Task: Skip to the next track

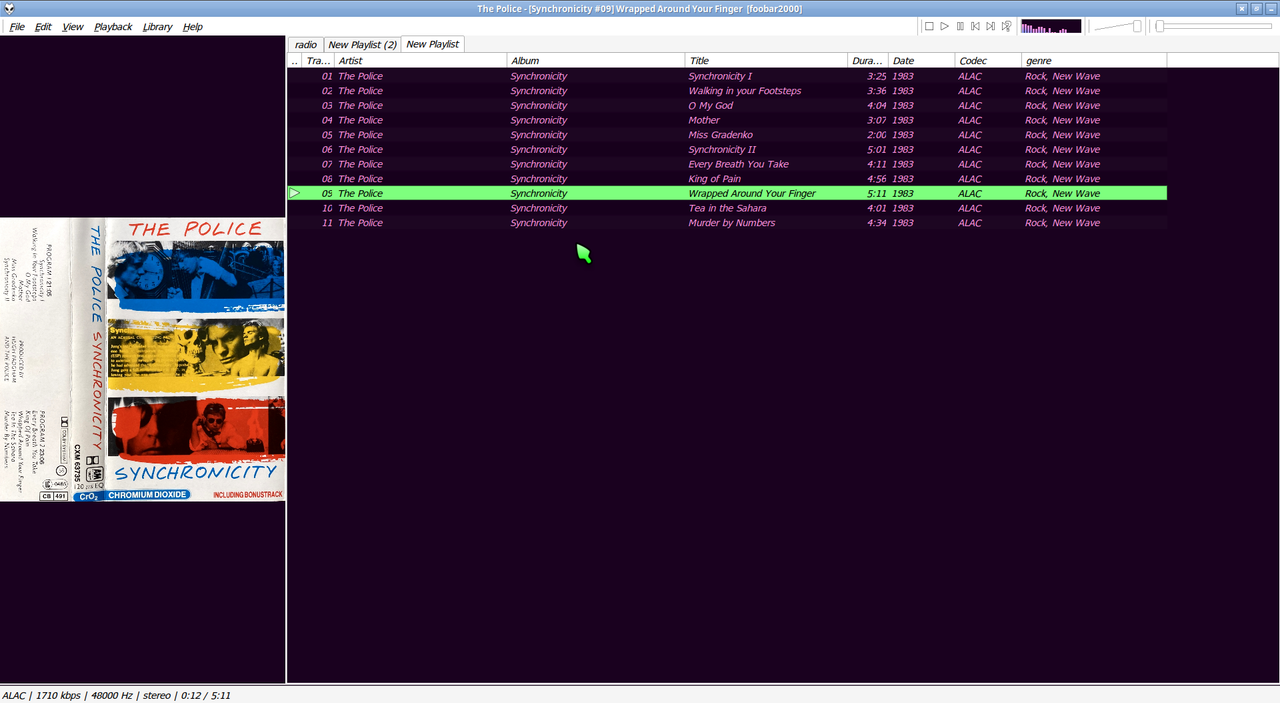Action: coord(990,26)
